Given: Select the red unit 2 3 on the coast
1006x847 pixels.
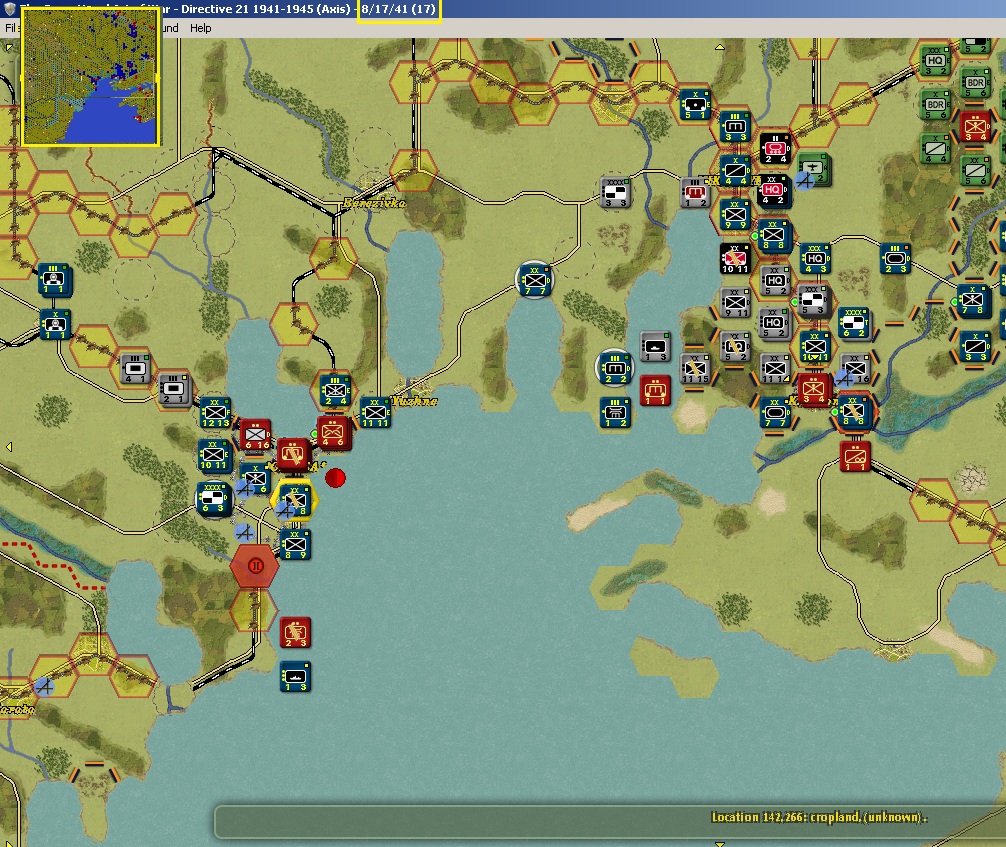Looking at the screenshot, I should (295, 633).
